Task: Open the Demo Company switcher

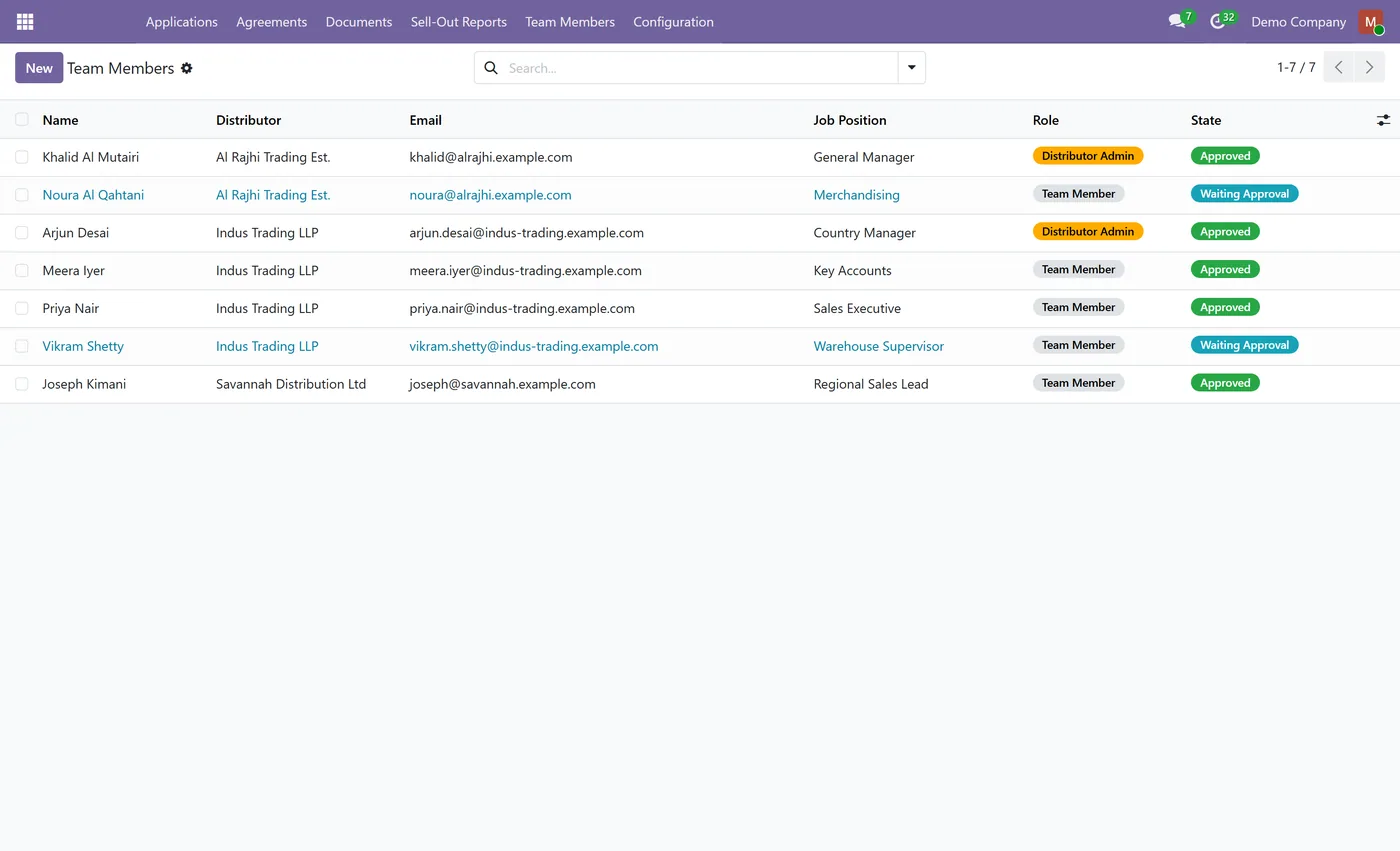Action: [1298, 21]
